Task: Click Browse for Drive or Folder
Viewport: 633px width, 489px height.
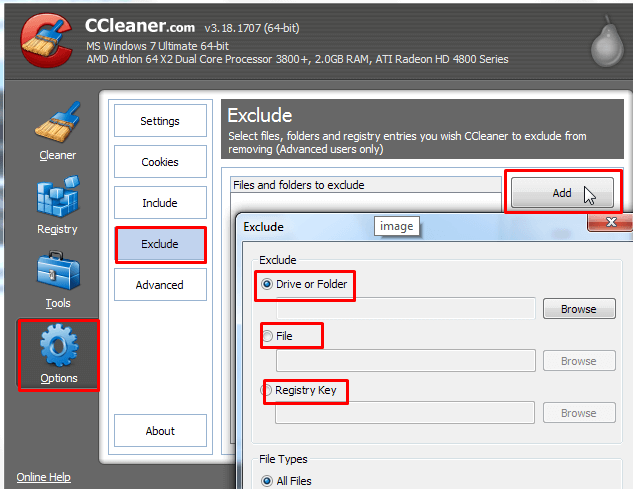Action: (579, 309)
